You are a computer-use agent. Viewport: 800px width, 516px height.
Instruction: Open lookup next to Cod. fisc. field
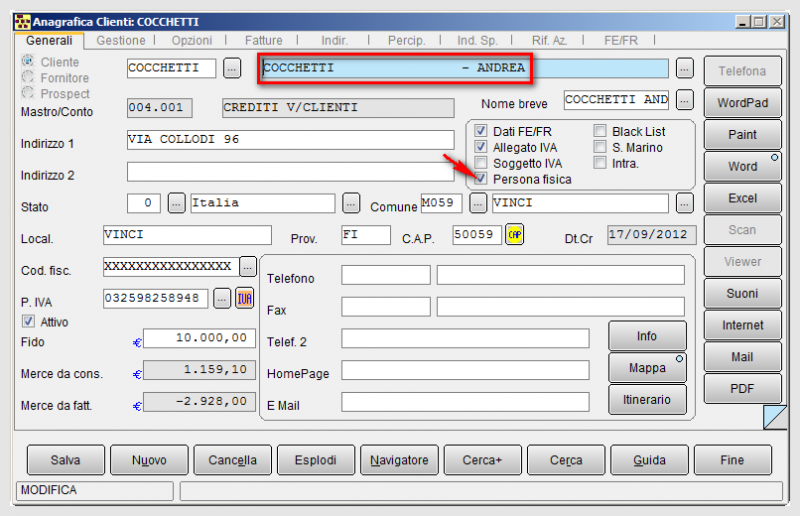click(247, 266)
